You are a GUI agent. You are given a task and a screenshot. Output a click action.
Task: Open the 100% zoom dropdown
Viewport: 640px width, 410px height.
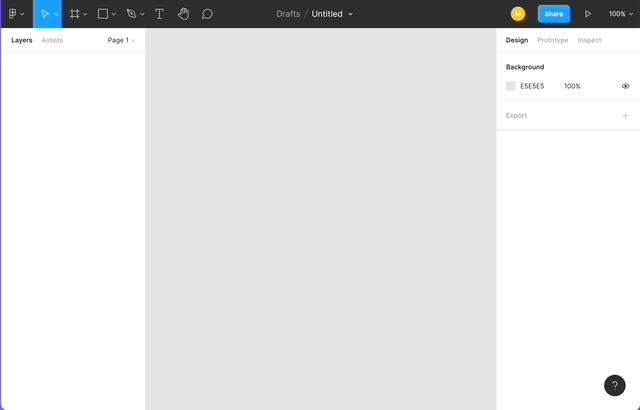[621, 14]
